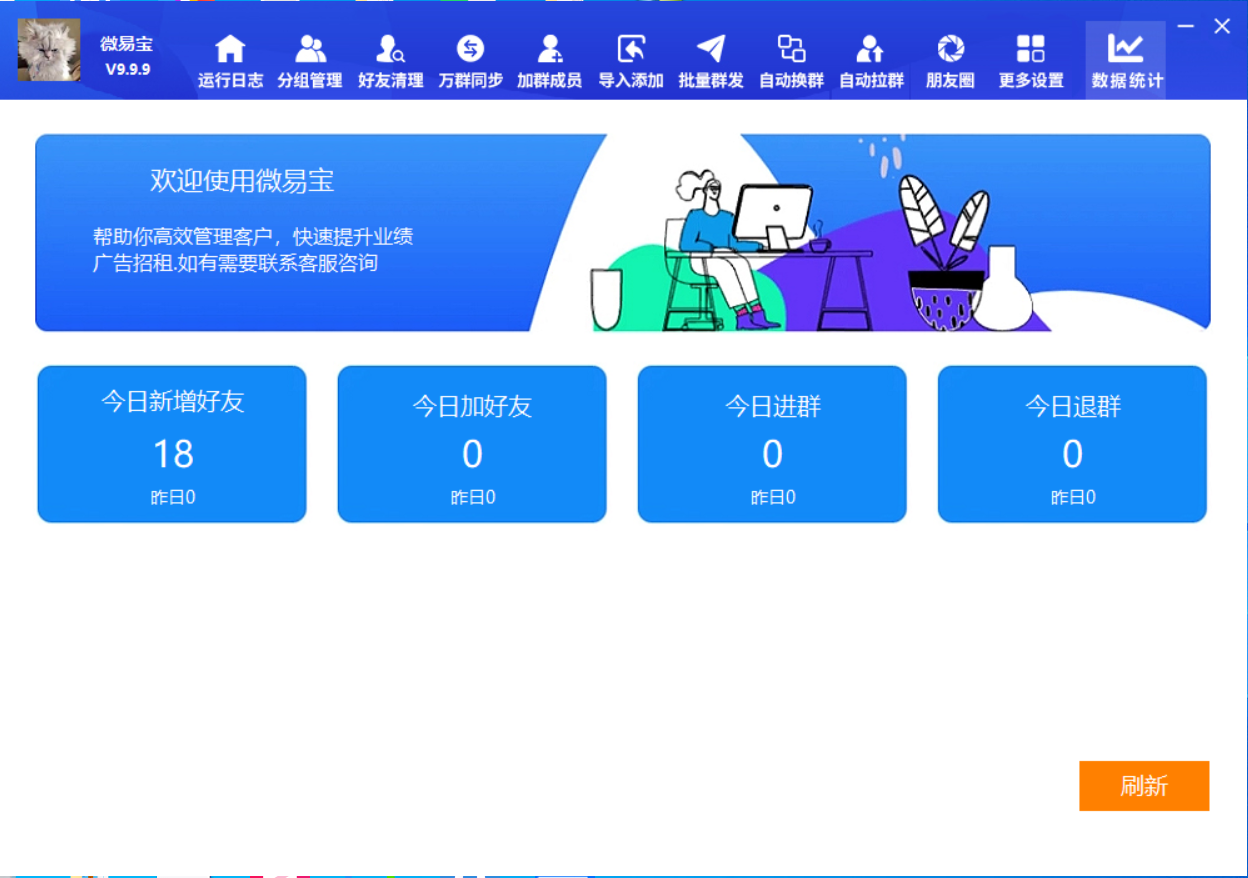Open 好友清理 friend cleanup tool

(389, 60)
